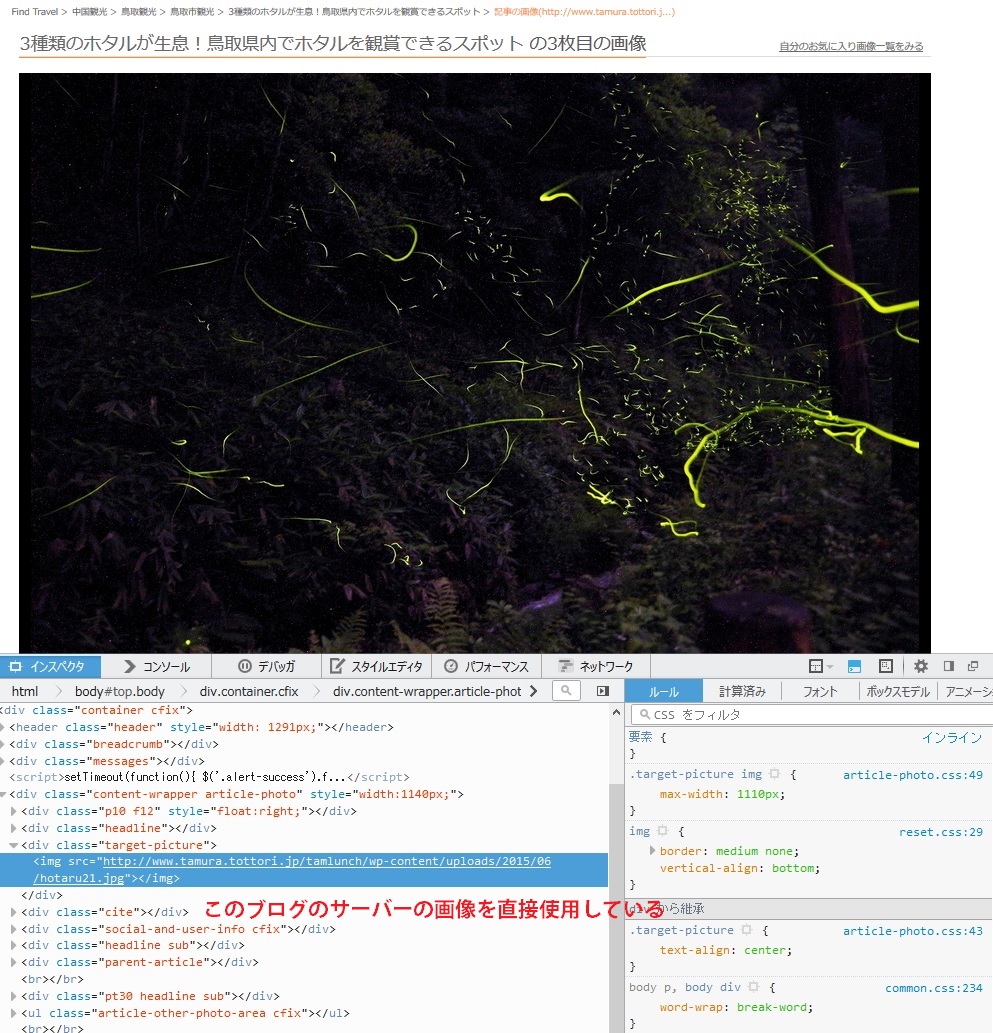Click highlighter icon beside body p, body div
This screenshot has width=993, height=1033.
(754, 987)
